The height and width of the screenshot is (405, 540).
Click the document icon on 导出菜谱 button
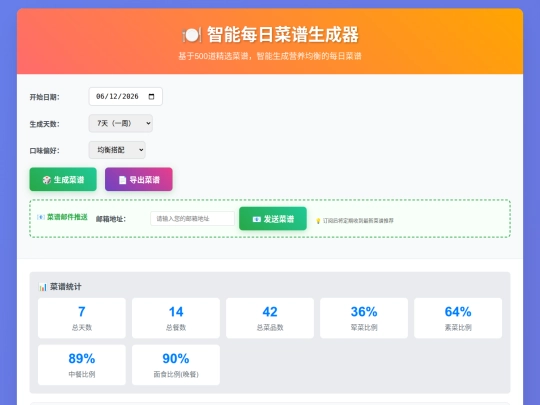[122, 180]
